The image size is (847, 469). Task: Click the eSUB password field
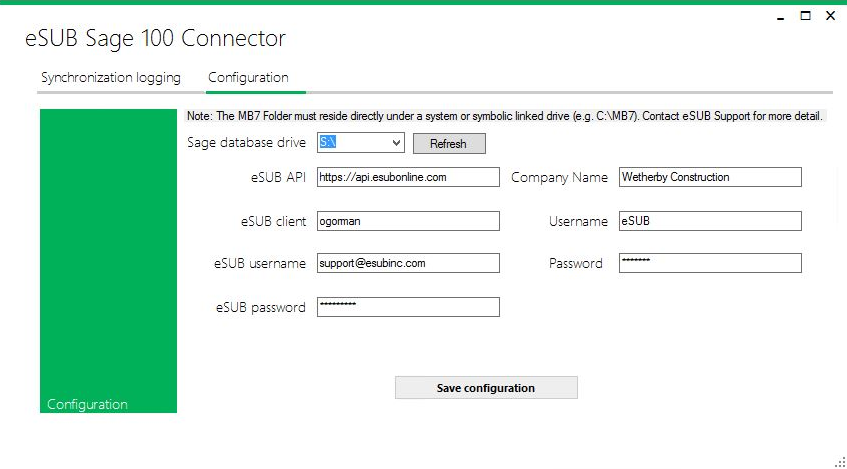click(x=408, y=307)
